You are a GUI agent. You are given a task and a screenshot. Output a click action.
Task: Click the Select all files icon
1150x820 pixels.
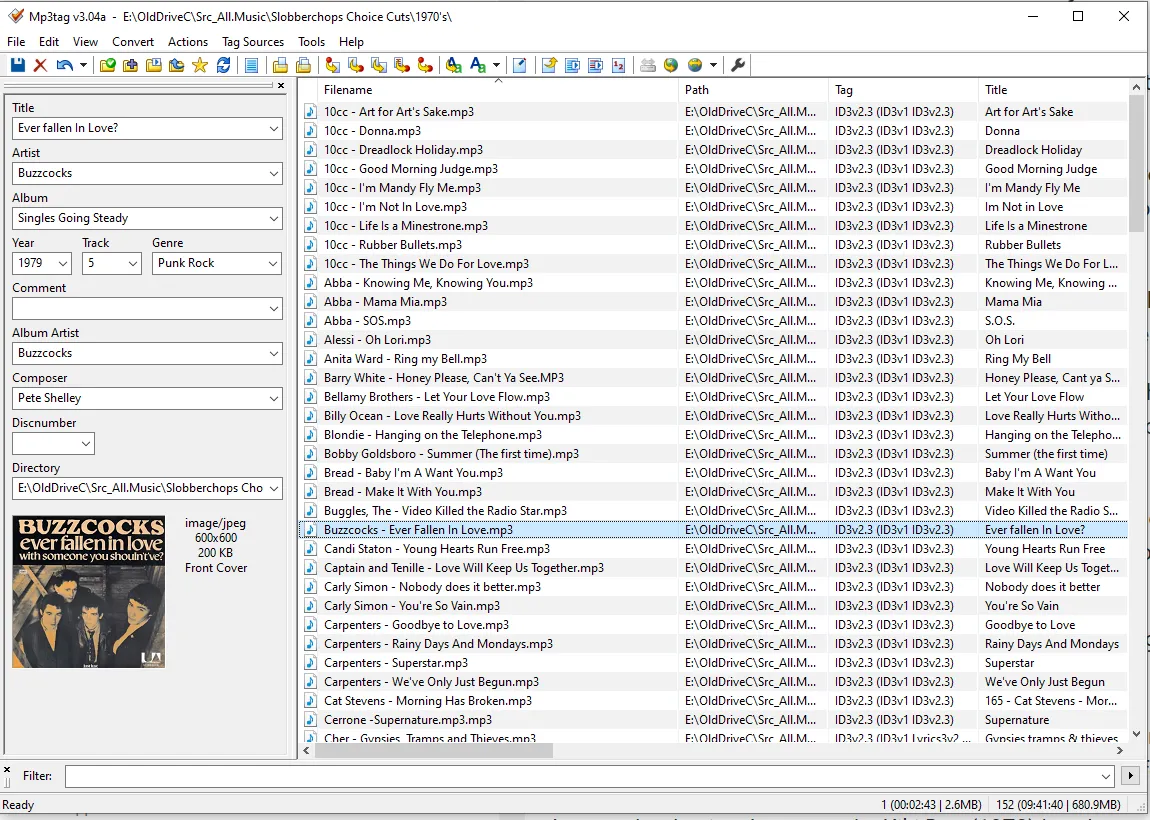[x=251, y=65]
